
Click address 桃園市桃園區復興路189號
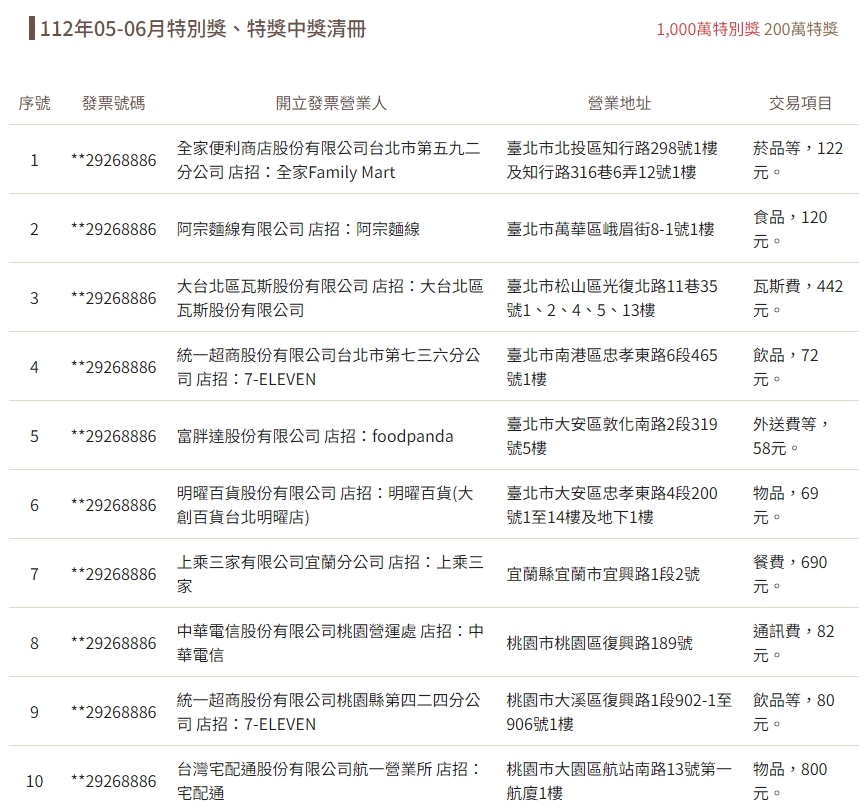coord(600,643)
